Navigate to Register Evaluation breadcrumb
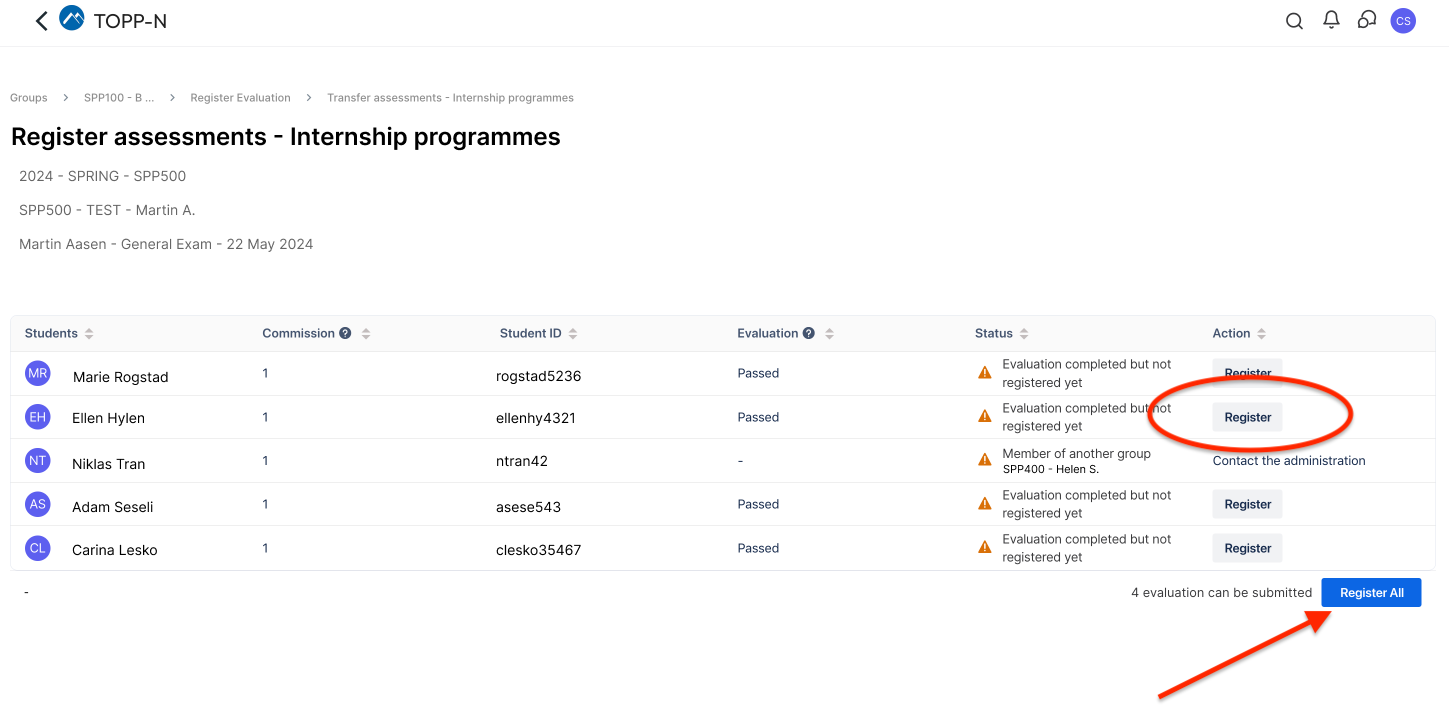1449x719 pixels. tap(240, 98)
